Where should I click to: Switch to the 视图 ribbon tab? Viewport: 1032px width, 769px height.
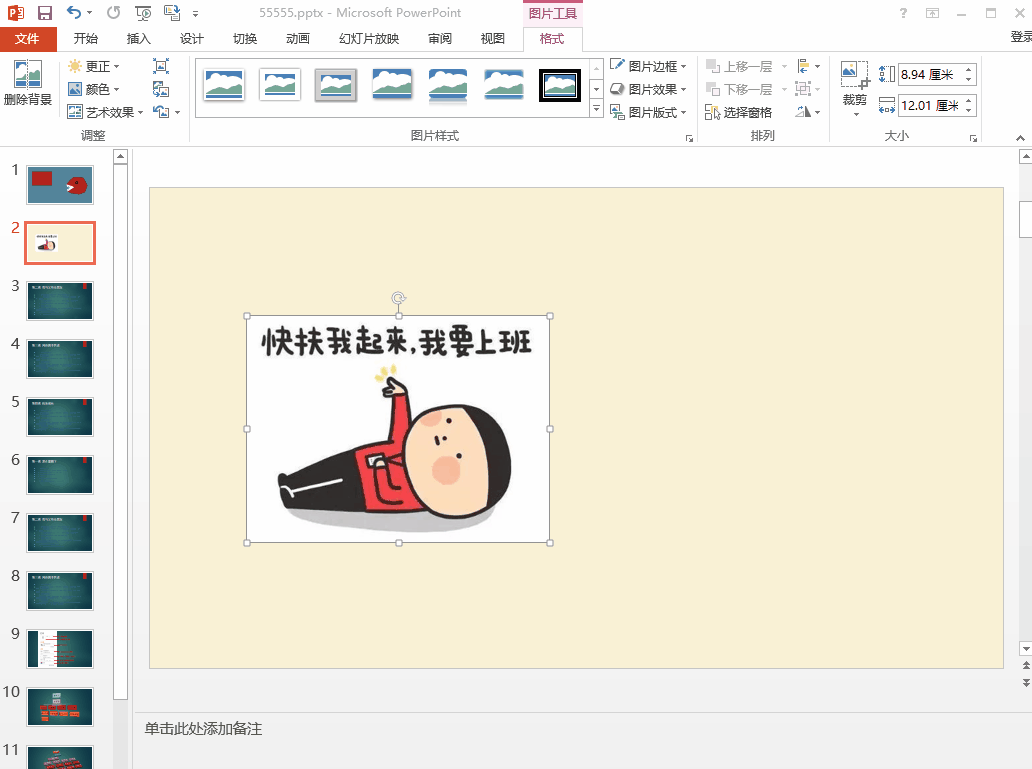tap(492, 38)
